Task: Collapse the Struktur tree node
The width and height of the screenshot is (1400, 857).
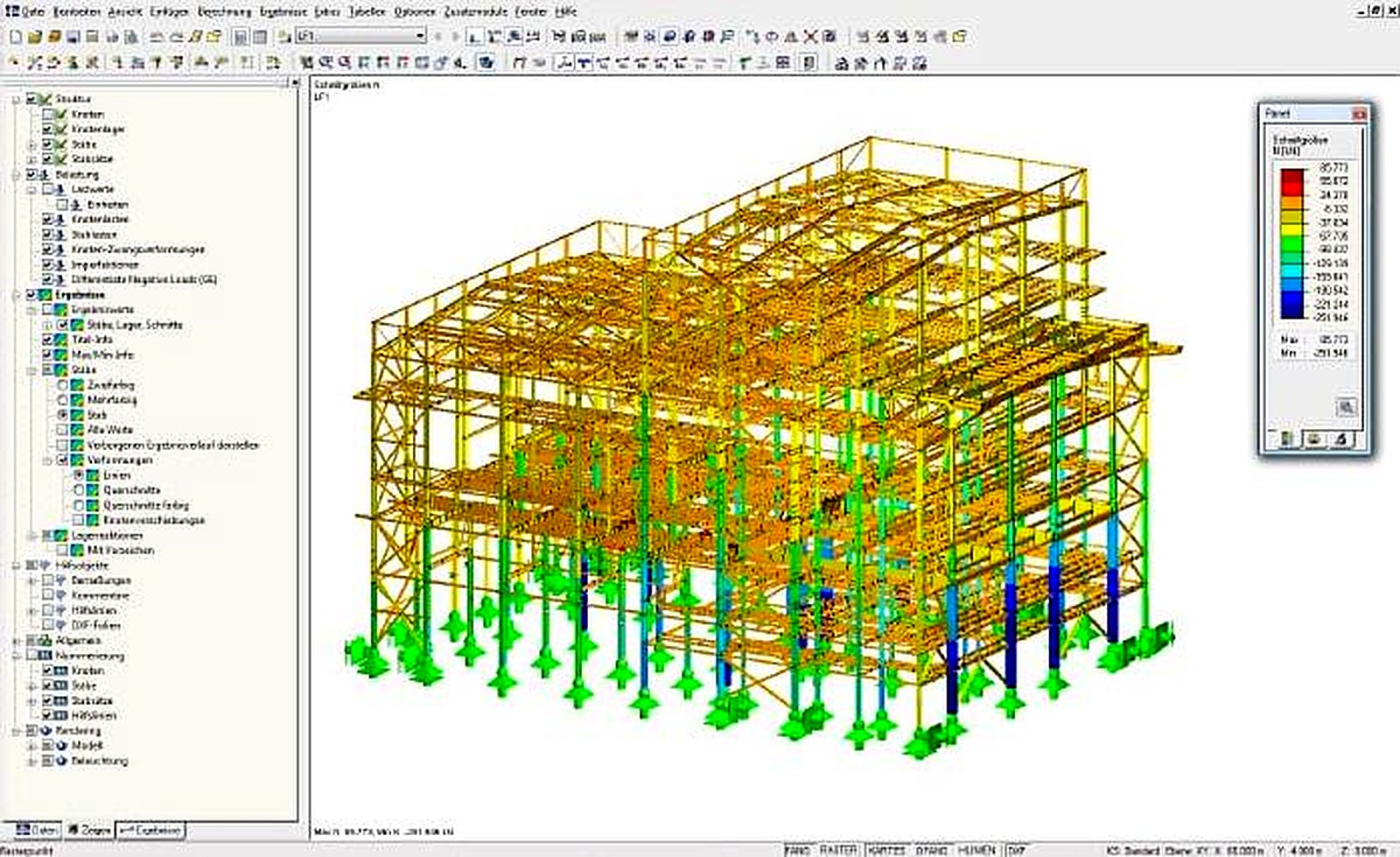Action: (17, 99)
